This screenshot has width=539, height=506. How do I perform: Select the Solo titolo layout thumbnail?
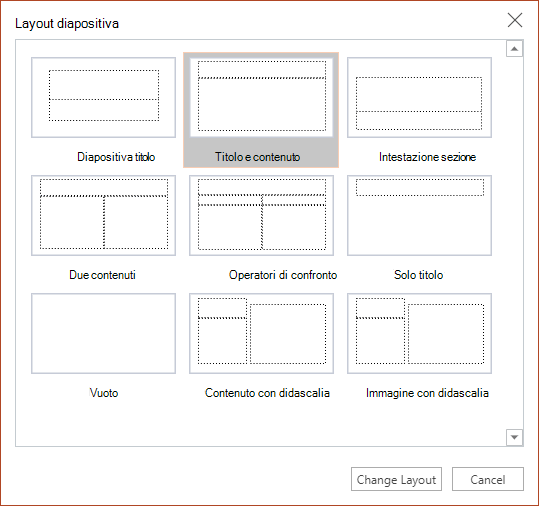[x=419, y=215]
